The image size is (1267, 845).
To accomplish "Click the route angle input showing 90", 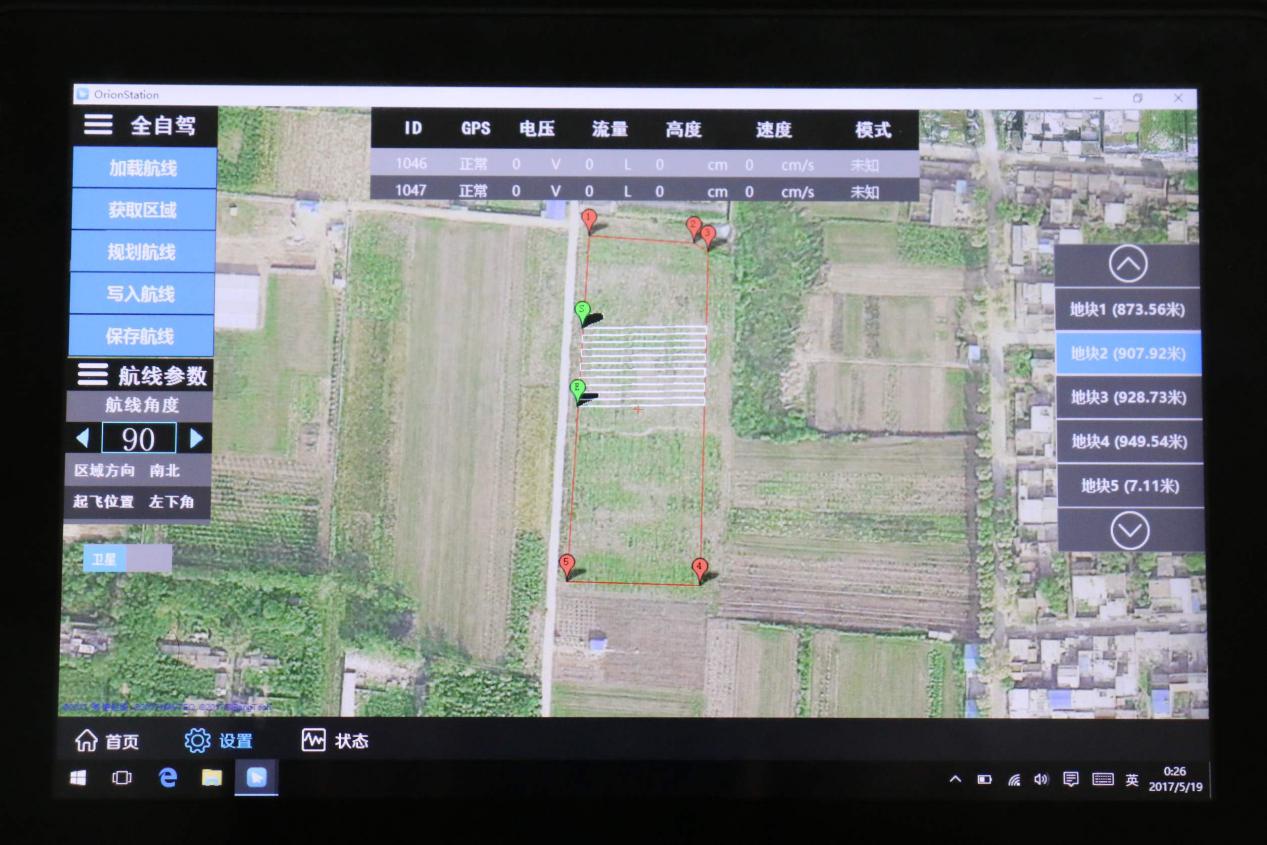I will pos(139,438).
